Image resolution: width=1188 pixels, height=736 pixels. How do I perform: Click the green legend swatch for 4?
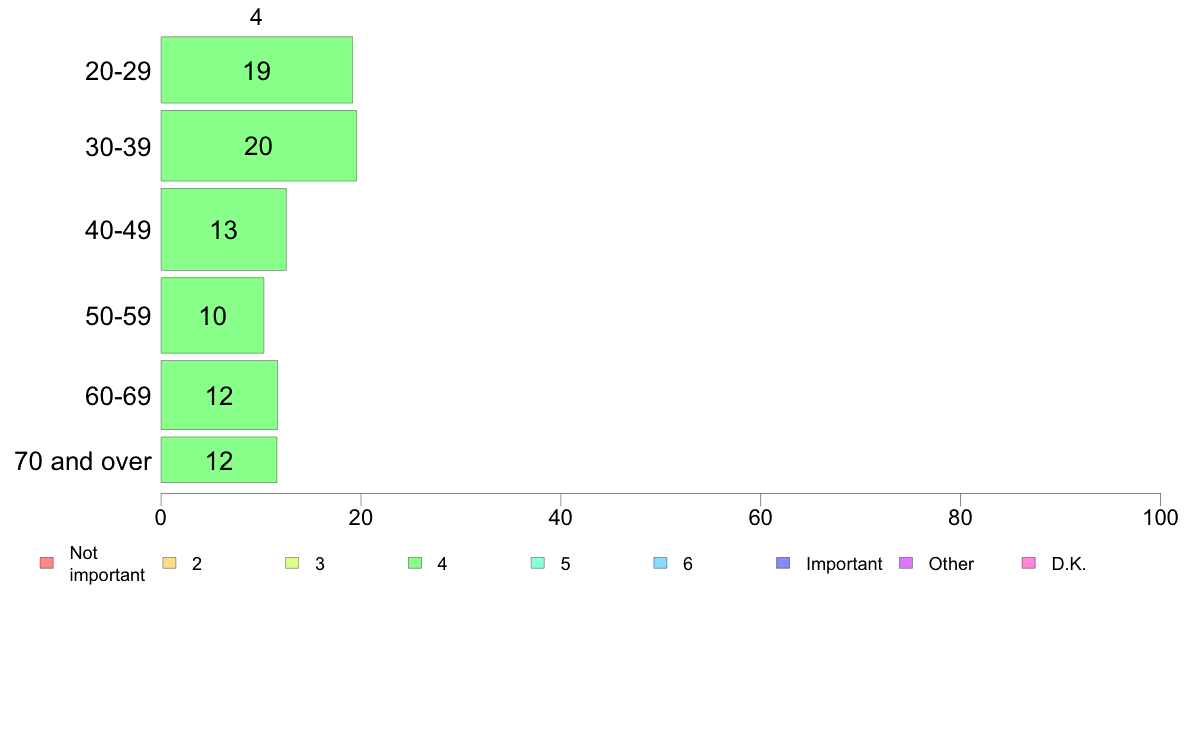(x=415, y=563)
